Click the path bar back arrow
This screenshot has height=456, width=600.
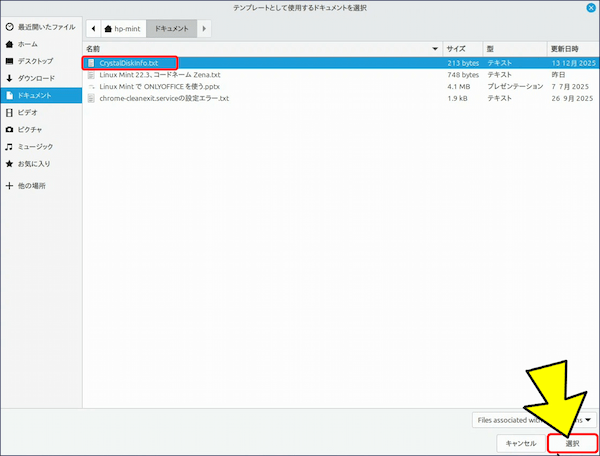tap(93, 28)
